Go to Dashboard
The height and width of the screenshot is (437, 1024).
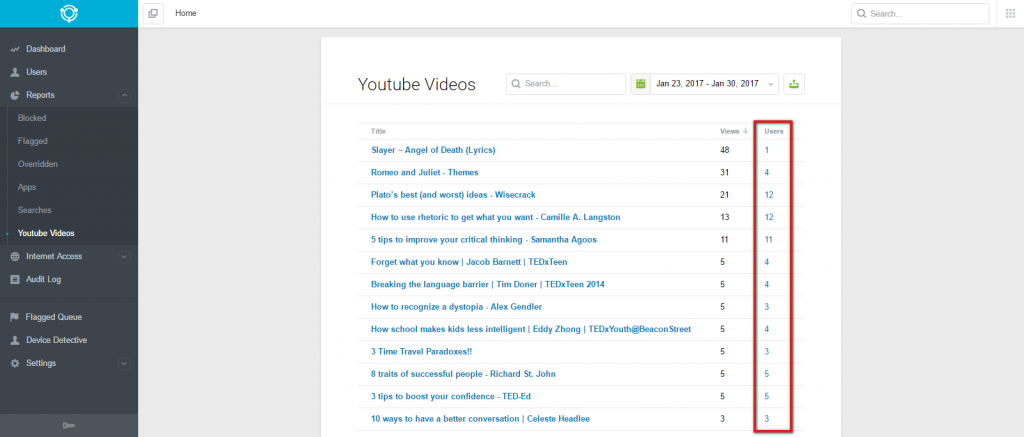point(46,49)
